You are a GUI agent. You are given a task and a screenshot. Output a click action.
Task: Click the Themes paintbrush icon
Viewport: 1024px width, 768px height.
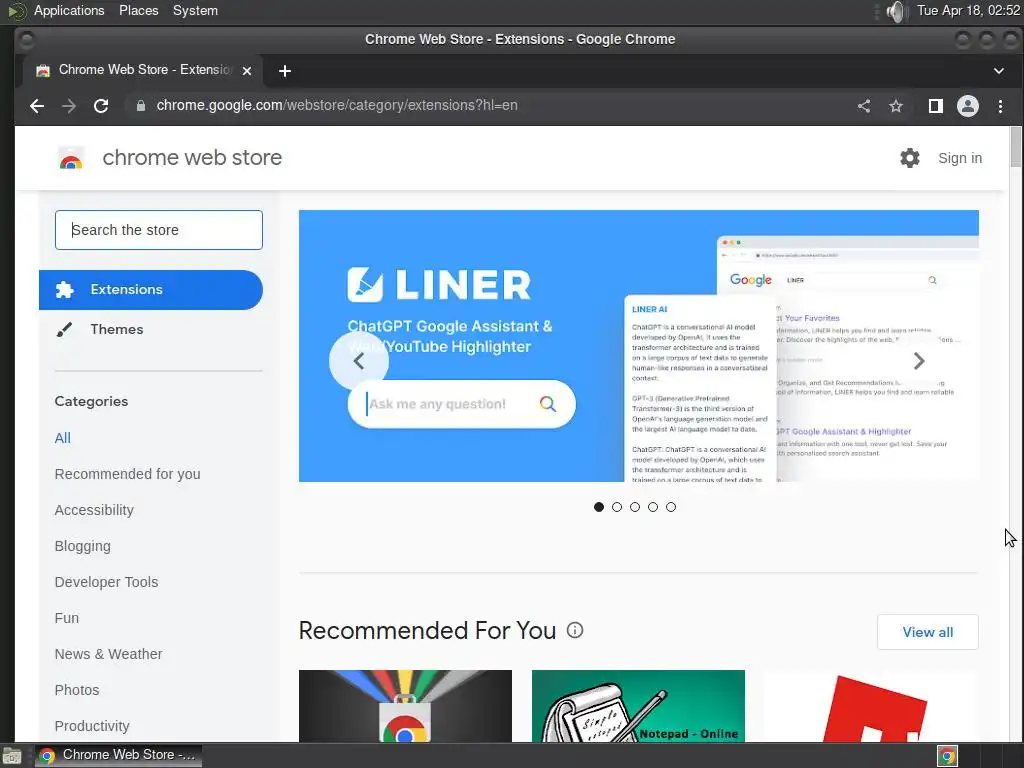click(x=64, y=330)
